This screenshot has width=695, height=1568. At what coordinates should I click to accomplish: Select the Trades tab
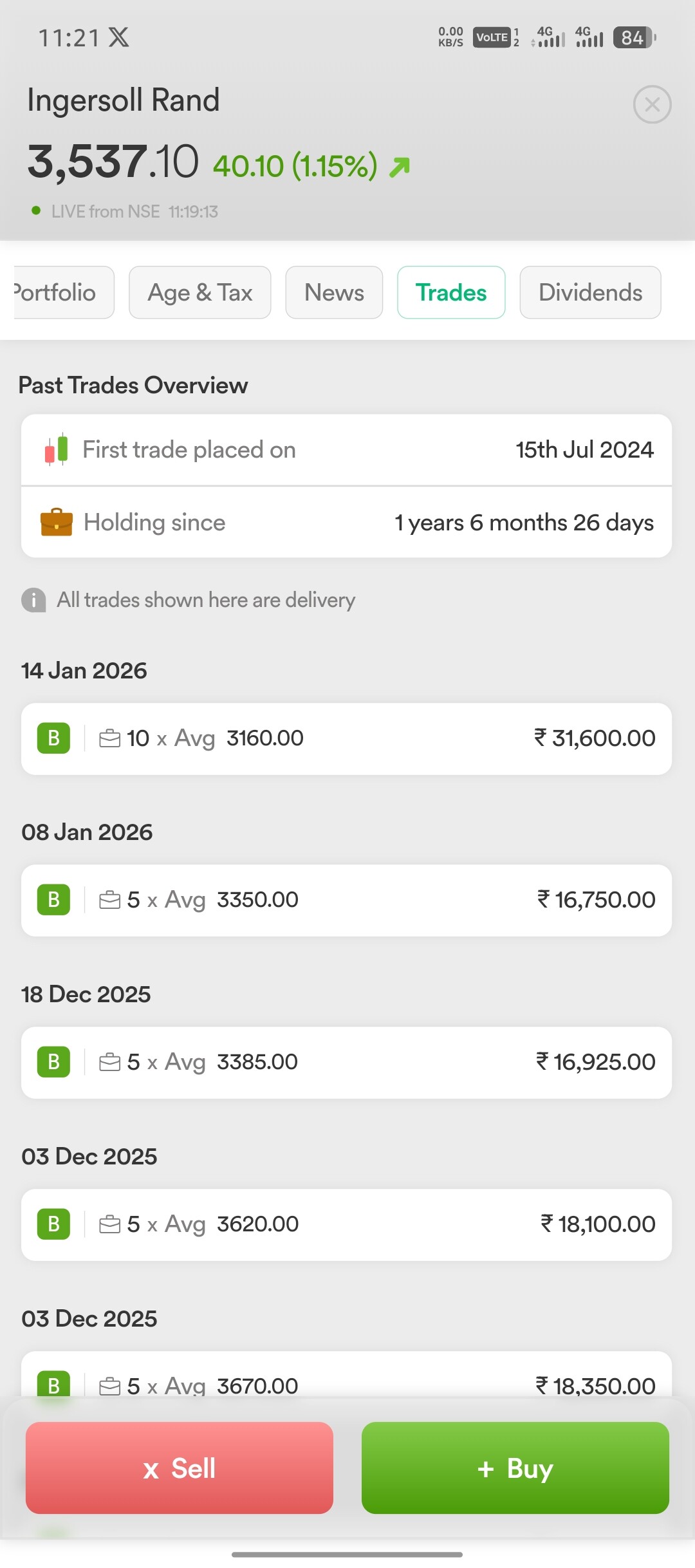pos(451,293)
